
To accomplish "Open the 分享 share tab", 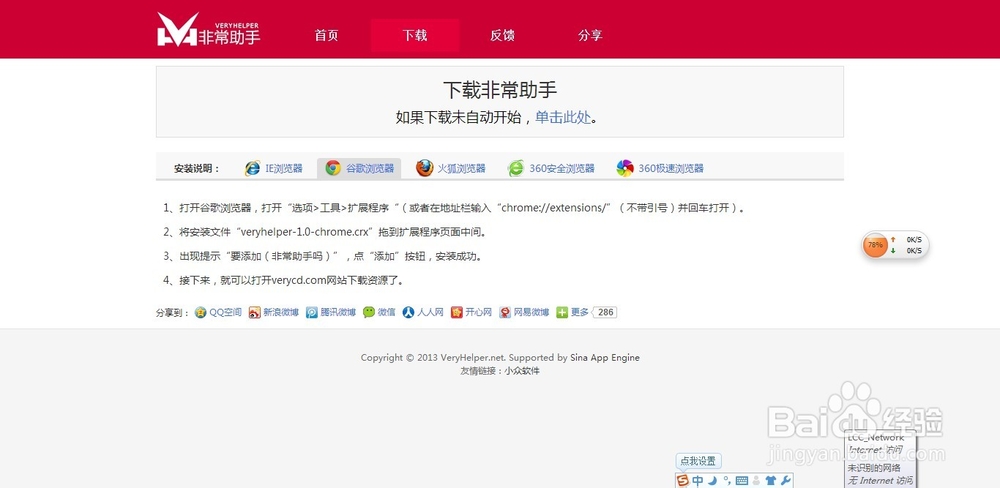I will [590, 35].
